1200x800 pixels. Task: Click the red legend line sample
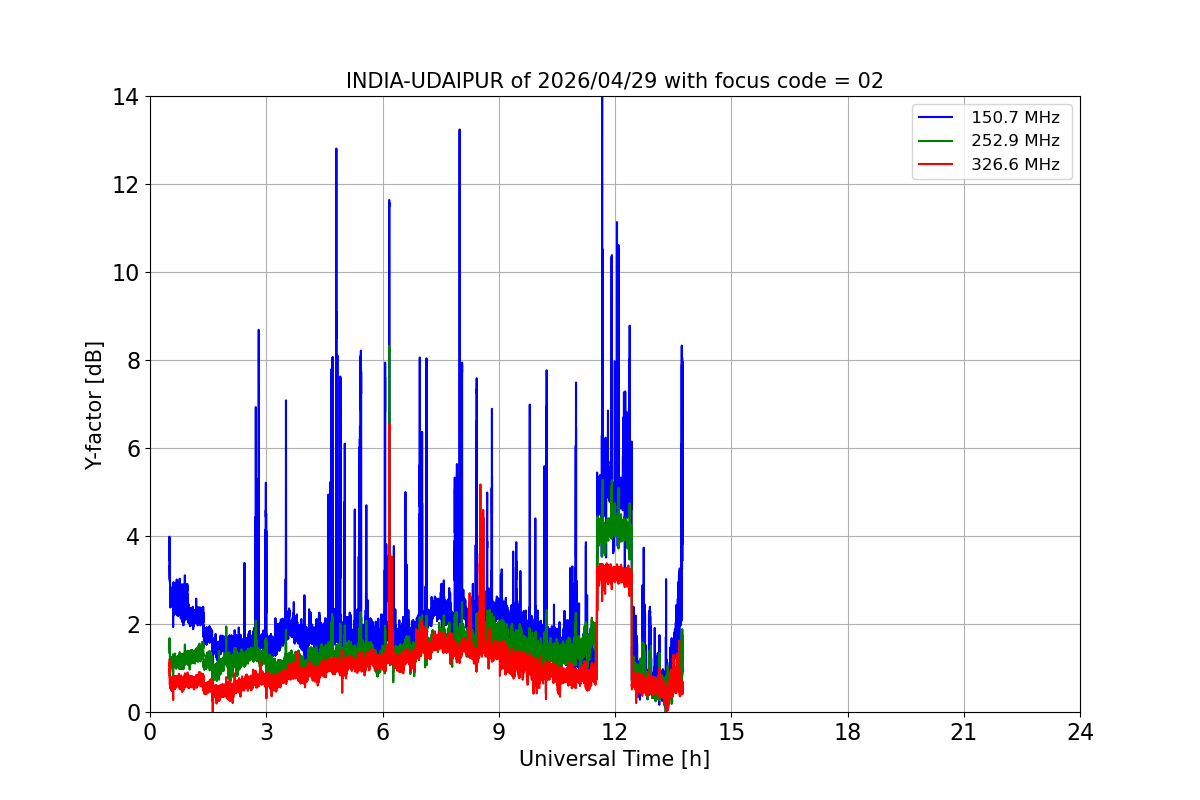click(x=938, y=165)
